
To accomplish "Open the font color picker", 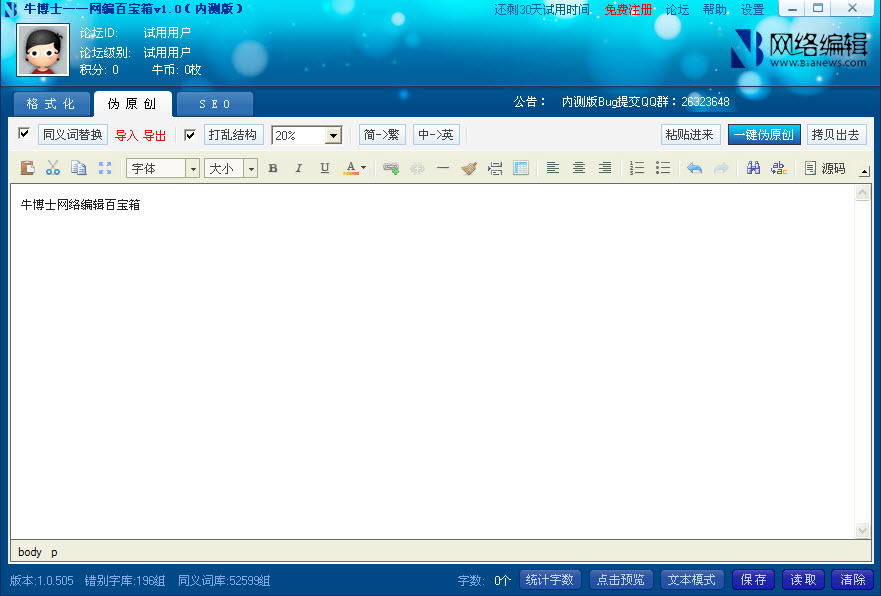I will 355,168.
